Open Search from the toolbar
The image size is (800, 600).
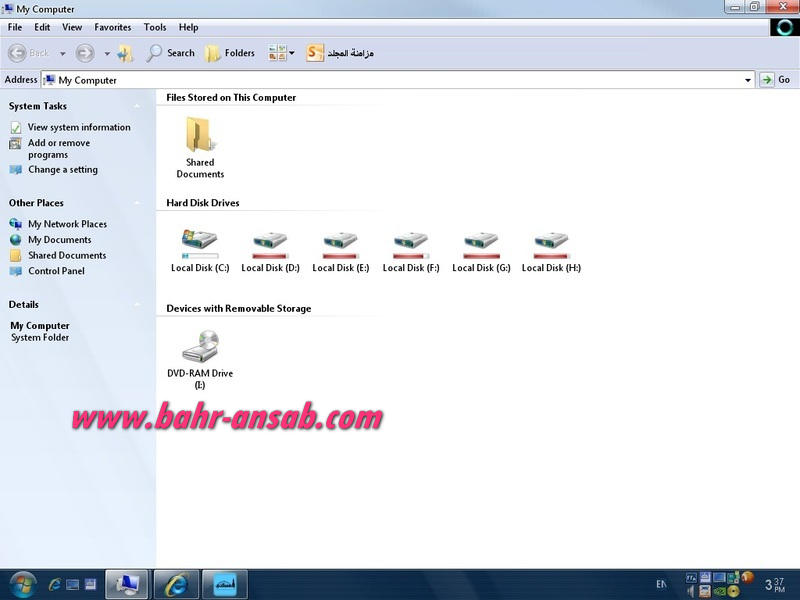point(170,53)
